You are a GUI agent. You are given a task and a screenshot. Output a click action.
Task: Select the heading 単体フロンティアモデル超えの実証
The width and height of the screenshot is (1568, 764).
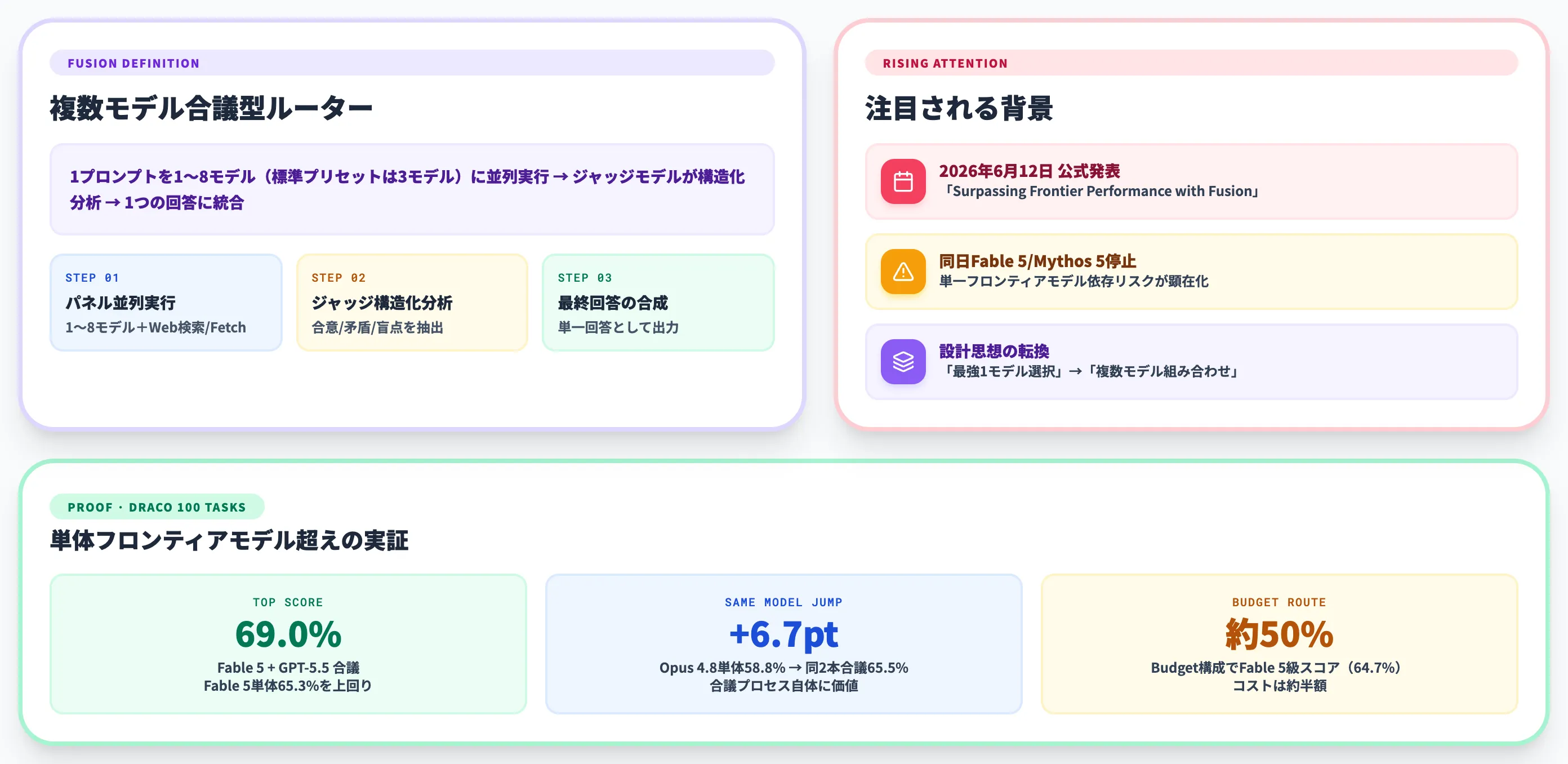point(229,540)
